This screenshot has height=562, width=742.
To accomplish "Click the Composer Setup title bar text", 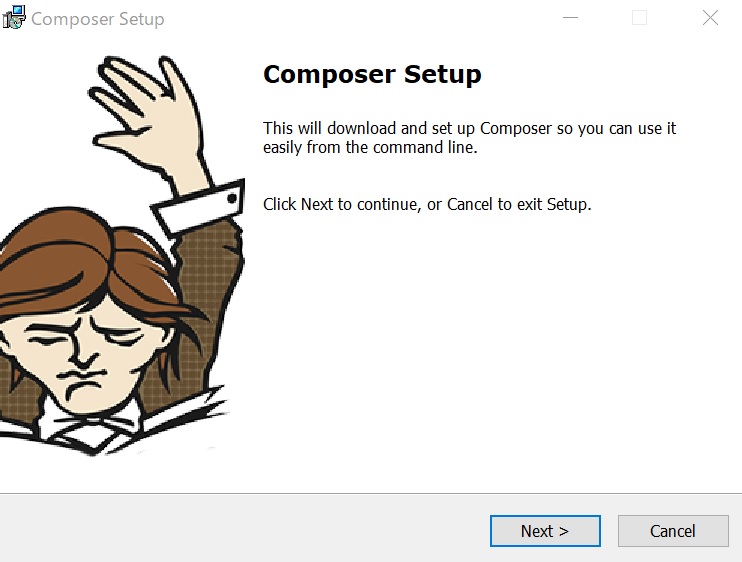I will 98,19.
